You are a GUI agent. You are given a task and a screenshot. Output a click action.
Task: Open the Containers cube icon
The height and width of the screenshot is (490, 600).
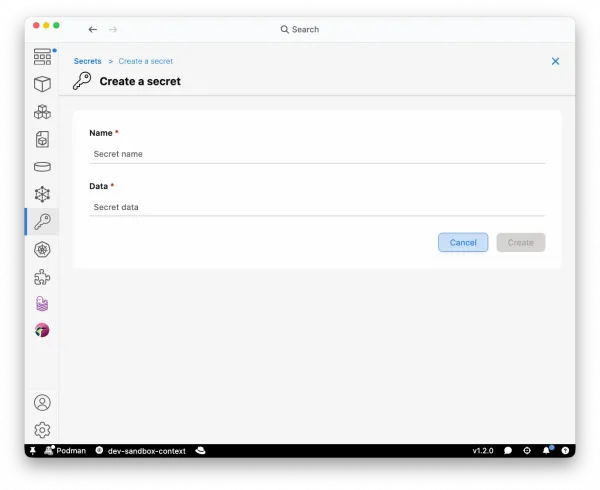click(42, 84)
